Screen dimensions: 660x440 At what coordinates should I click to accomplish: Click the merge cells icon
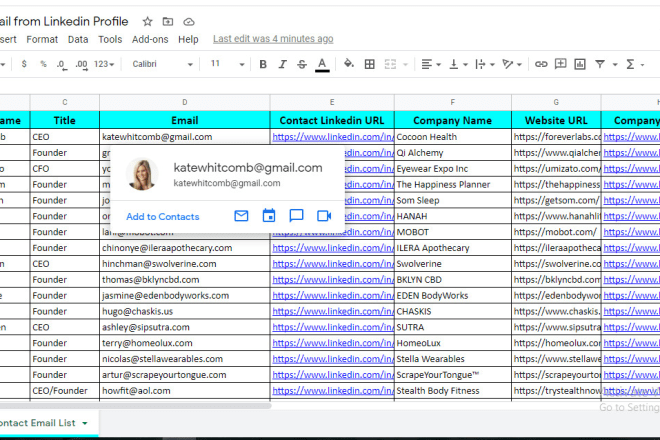tap(390, 64)
